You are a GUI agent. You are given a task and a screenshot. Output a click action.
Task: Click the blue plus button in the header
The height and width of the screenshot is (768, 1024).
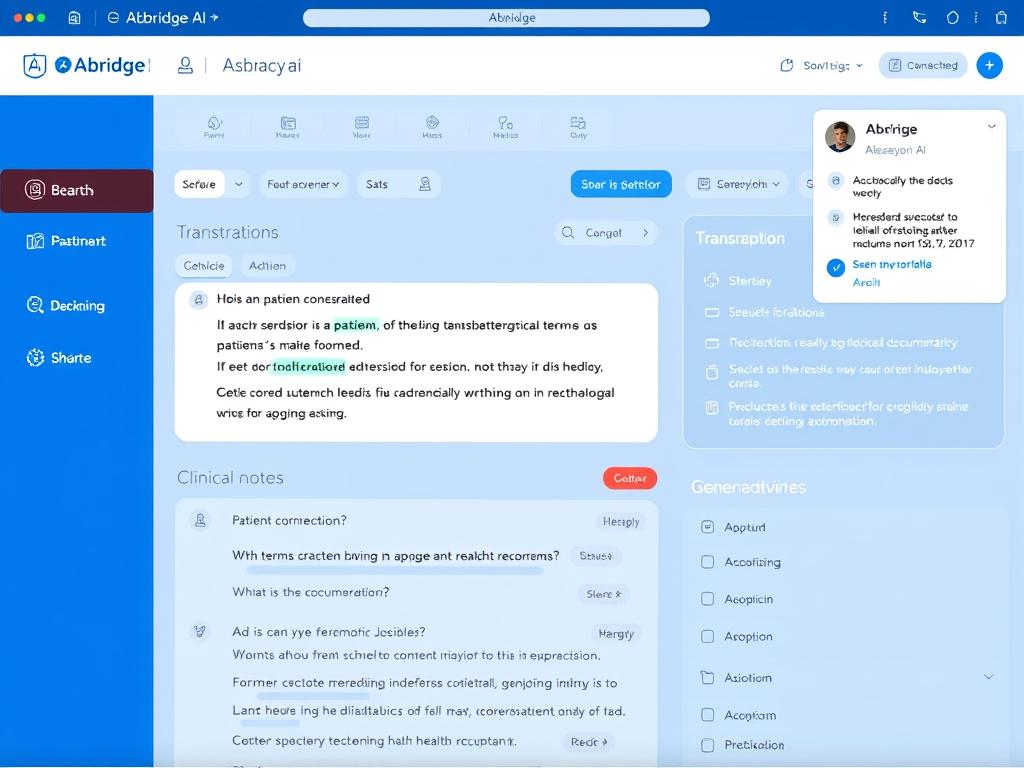[989, 65]
